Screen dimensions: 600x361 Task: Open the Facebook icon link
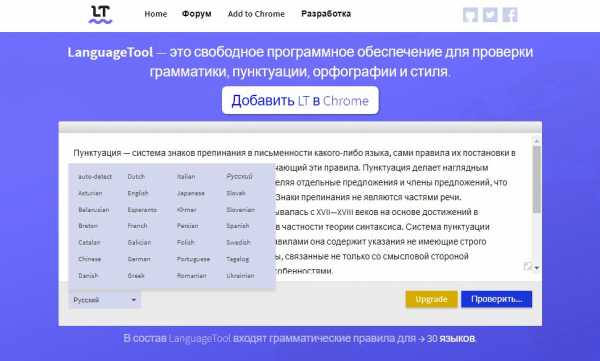pyautogui.click(x=510, y=15)
